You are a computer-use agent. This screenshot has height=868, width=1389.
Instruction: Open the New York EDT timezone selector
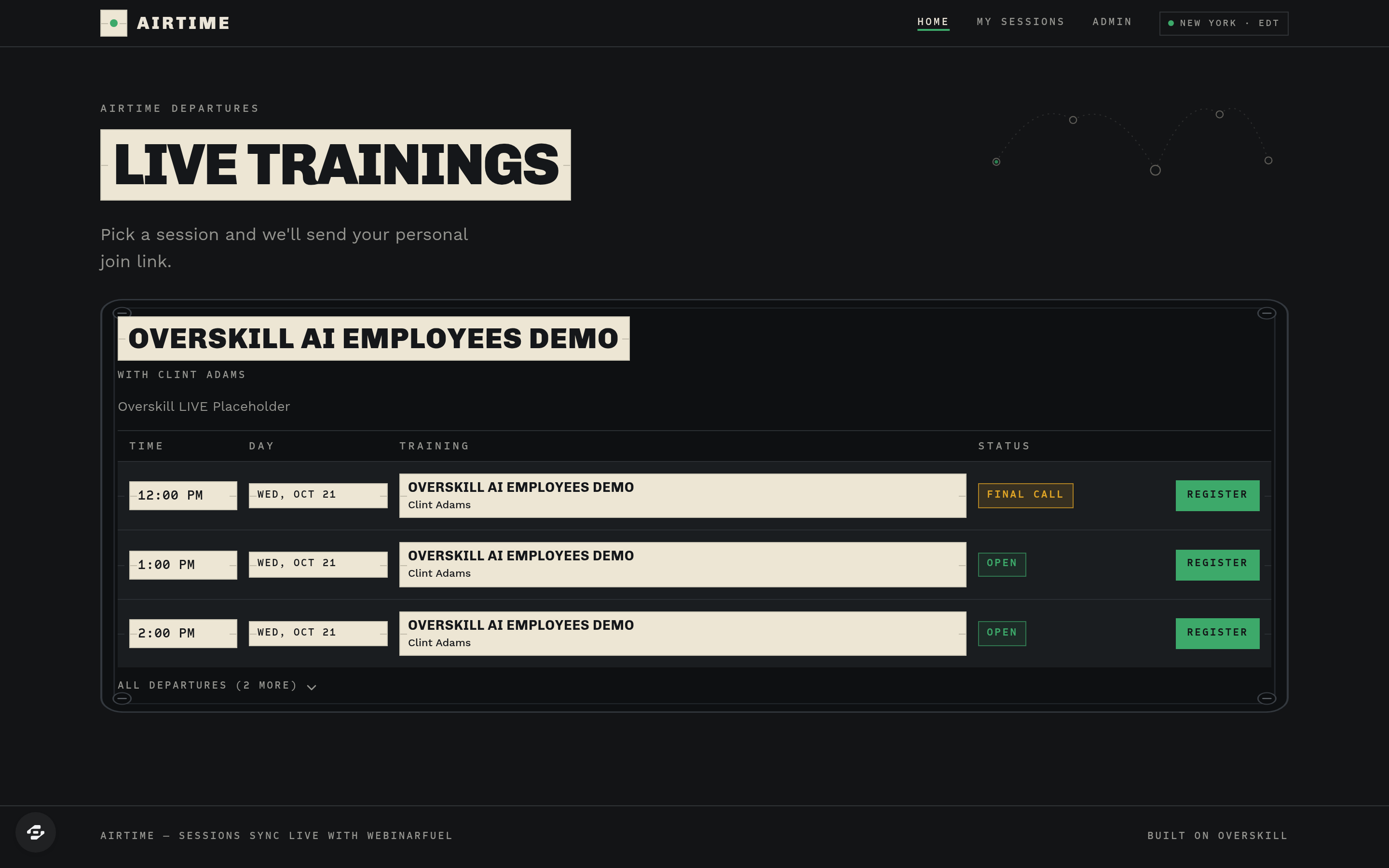[1223, 24]
